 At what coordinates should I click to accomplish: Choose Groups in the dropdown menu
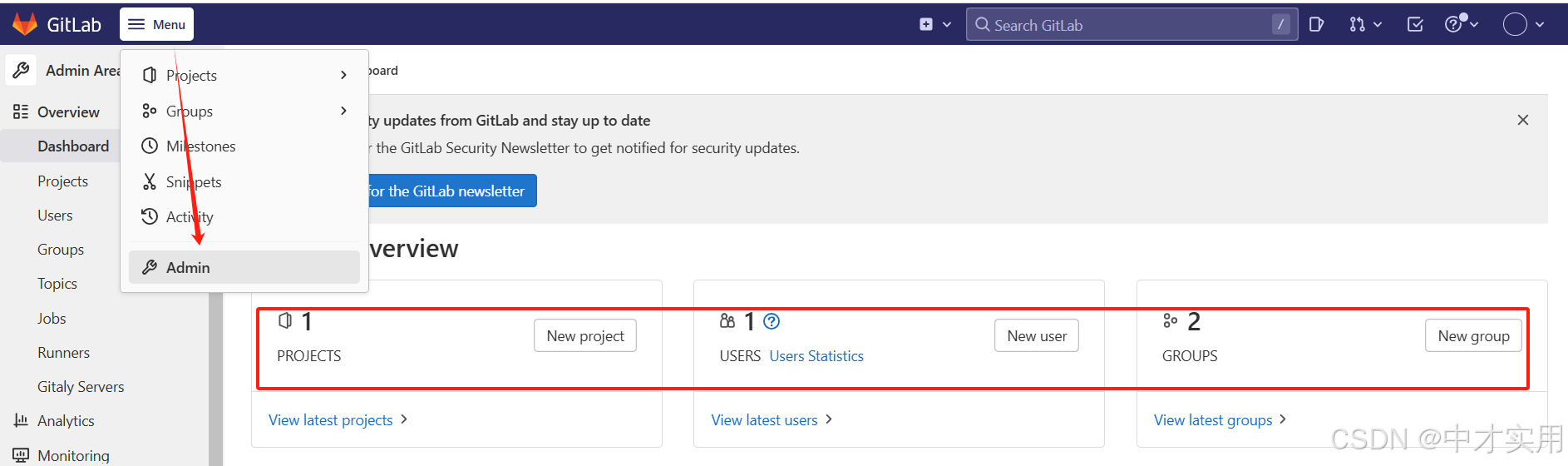coord(244,111)
